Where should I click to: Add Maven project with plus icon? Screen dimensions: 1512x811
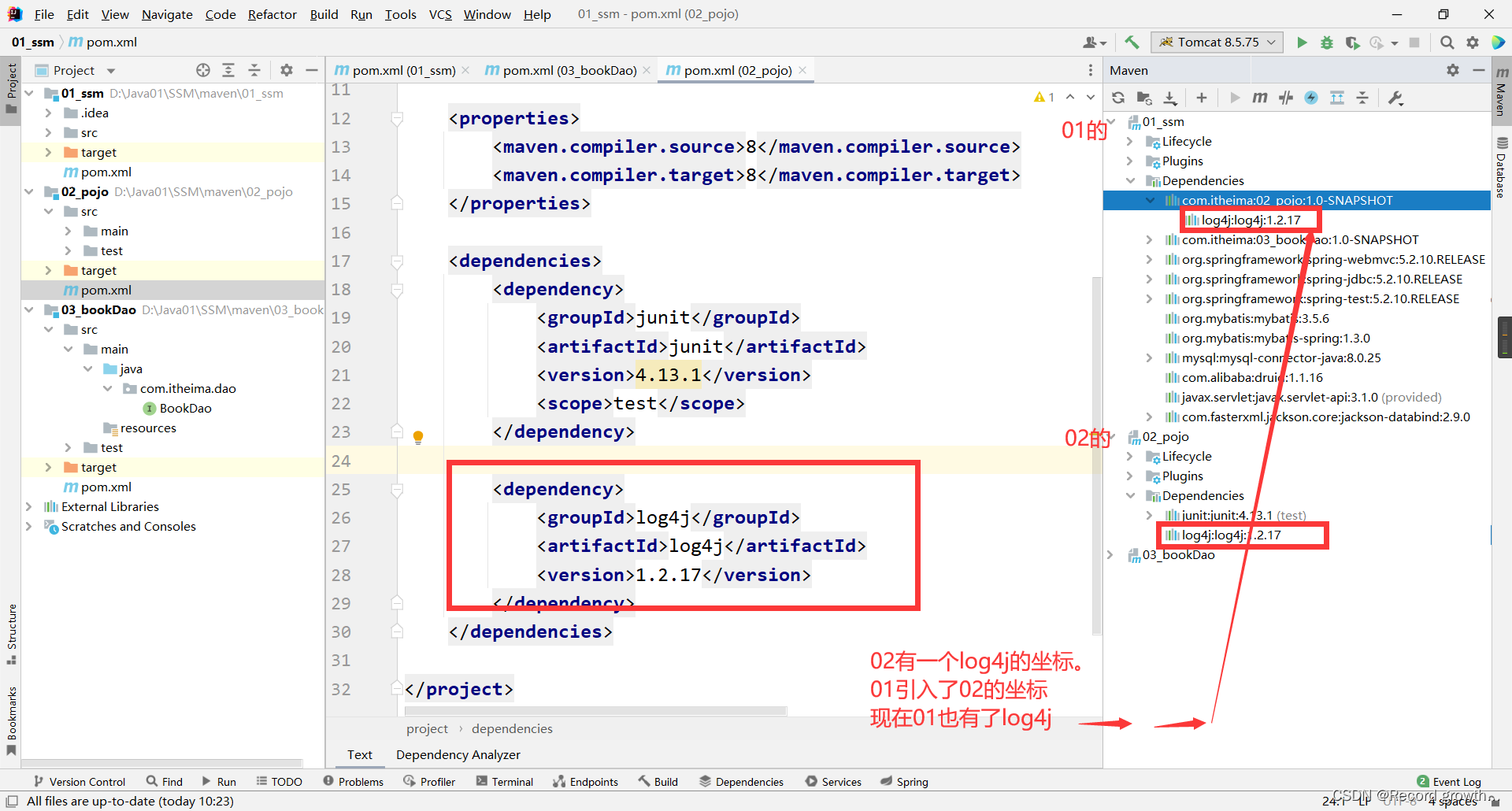tap(1201, 98)
